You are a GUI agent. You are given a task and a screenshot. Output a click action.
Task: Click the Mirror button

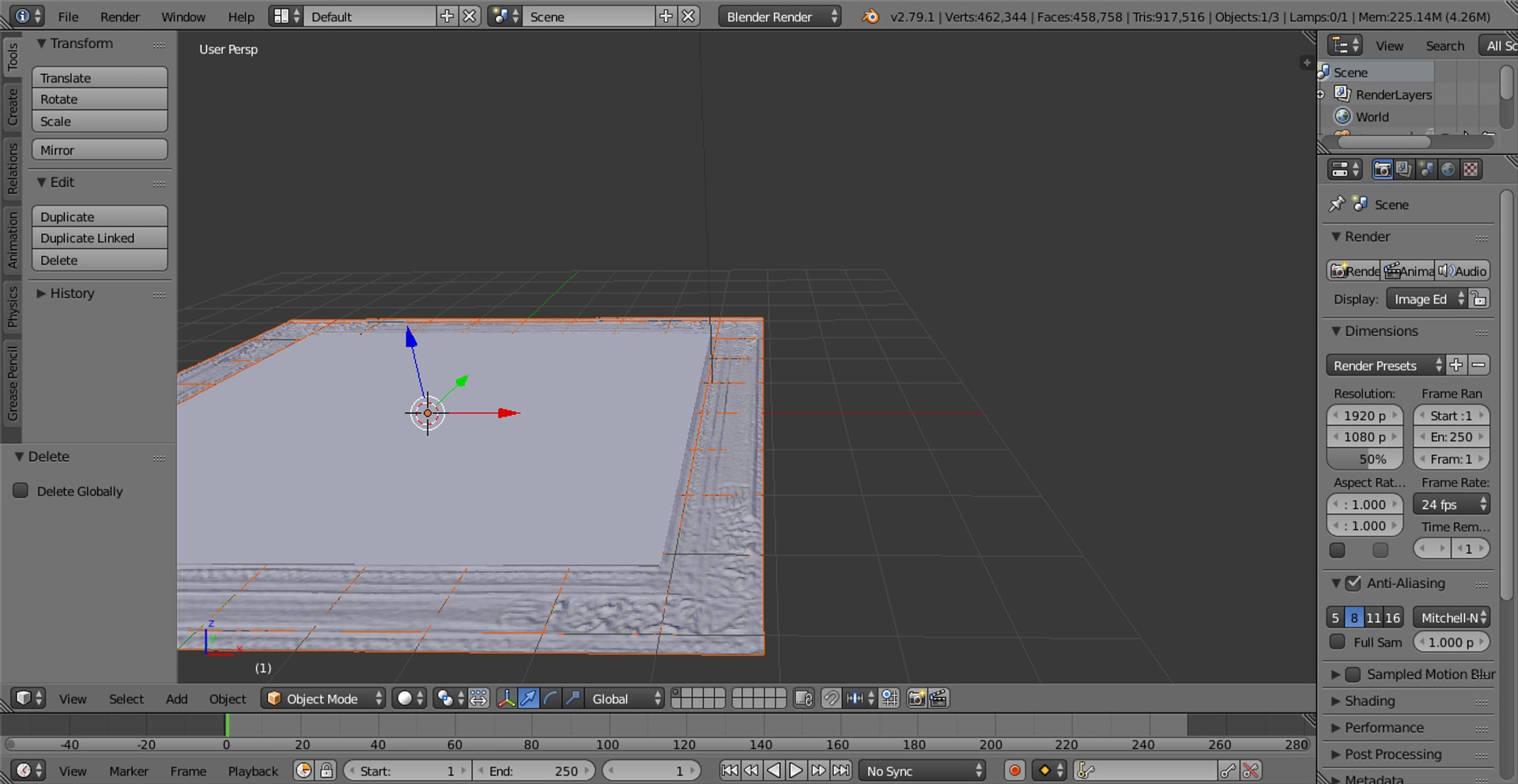(x=100, y=149)
